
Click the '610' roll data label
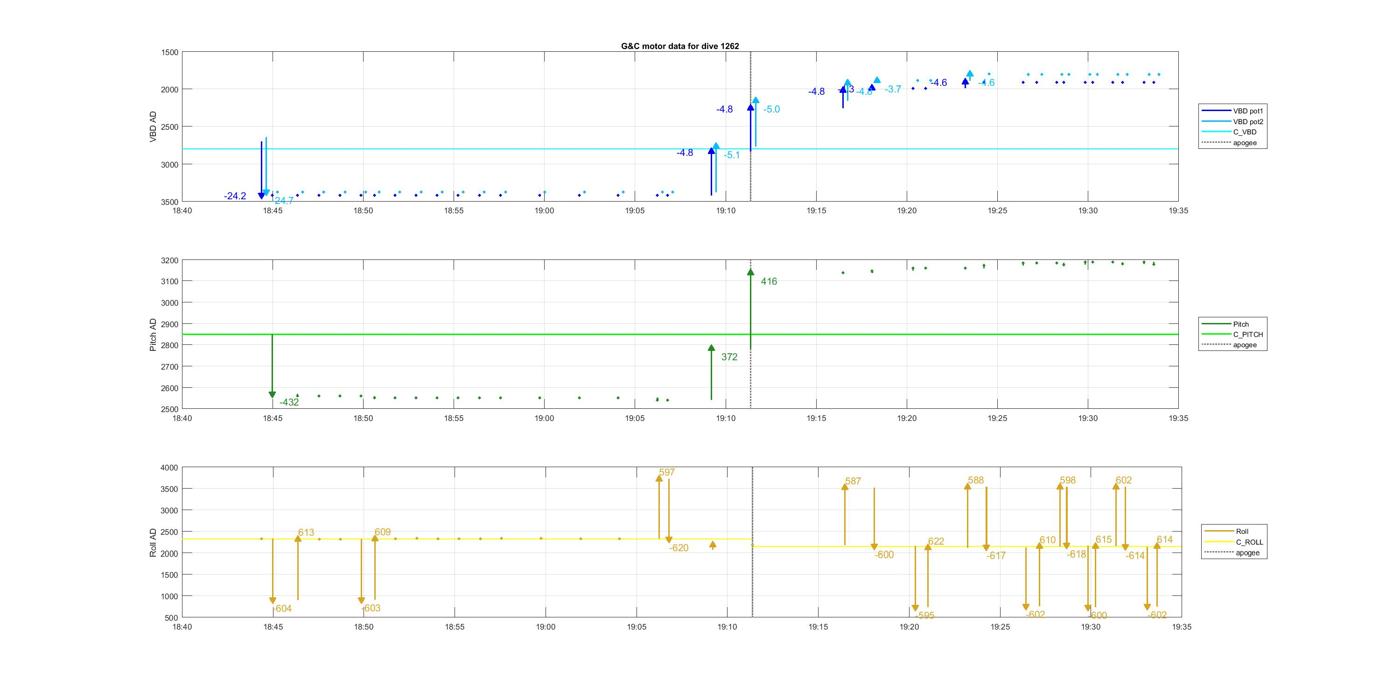coord(1048,540)
